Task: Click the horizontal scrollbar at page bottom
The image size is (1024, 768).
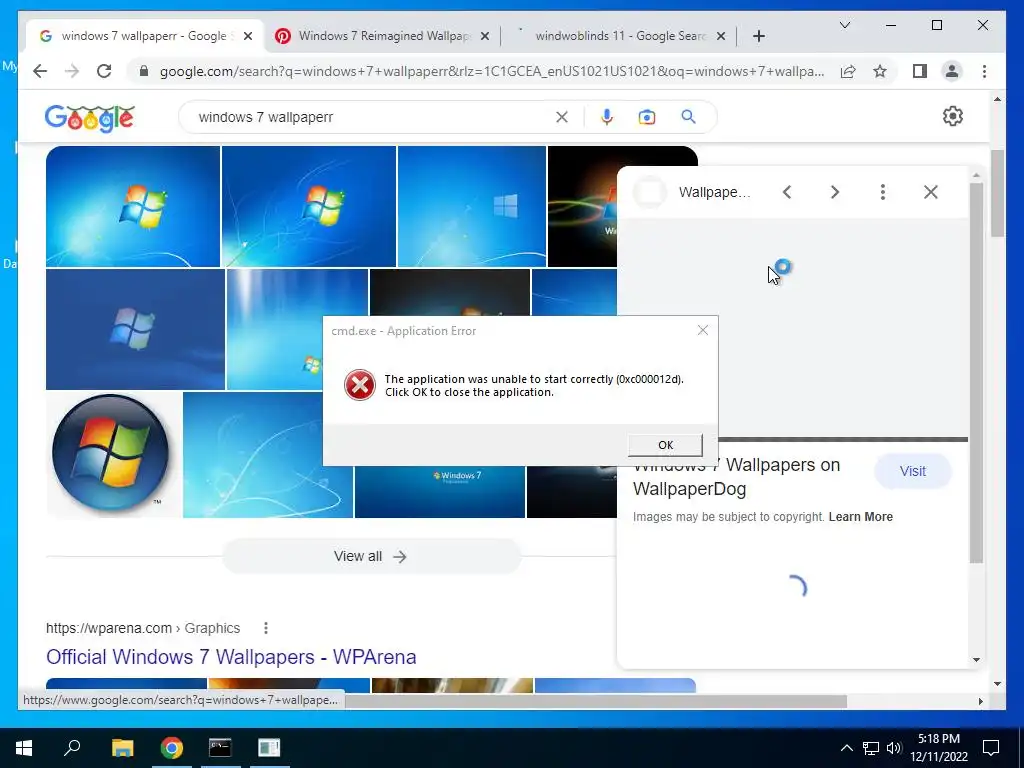Action: (596, 701)
